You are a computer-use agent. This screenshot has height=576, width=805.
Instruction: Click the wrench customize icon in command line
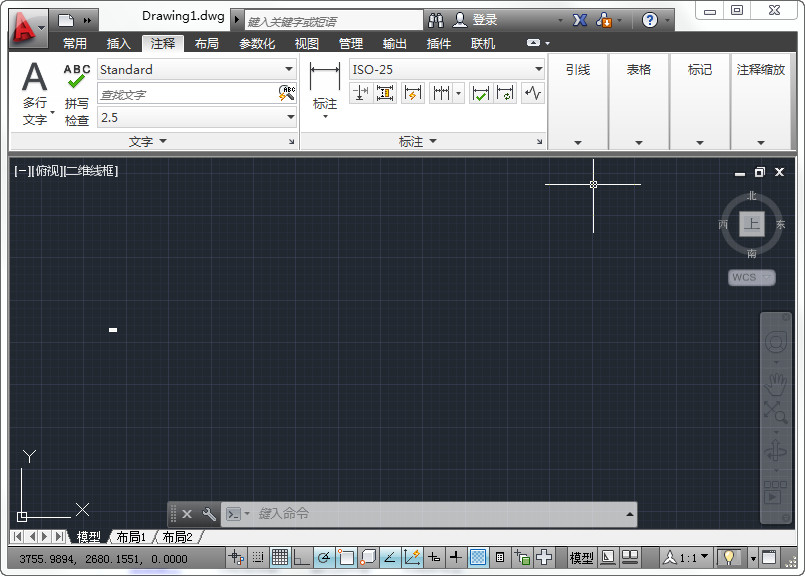pos(209,514)
